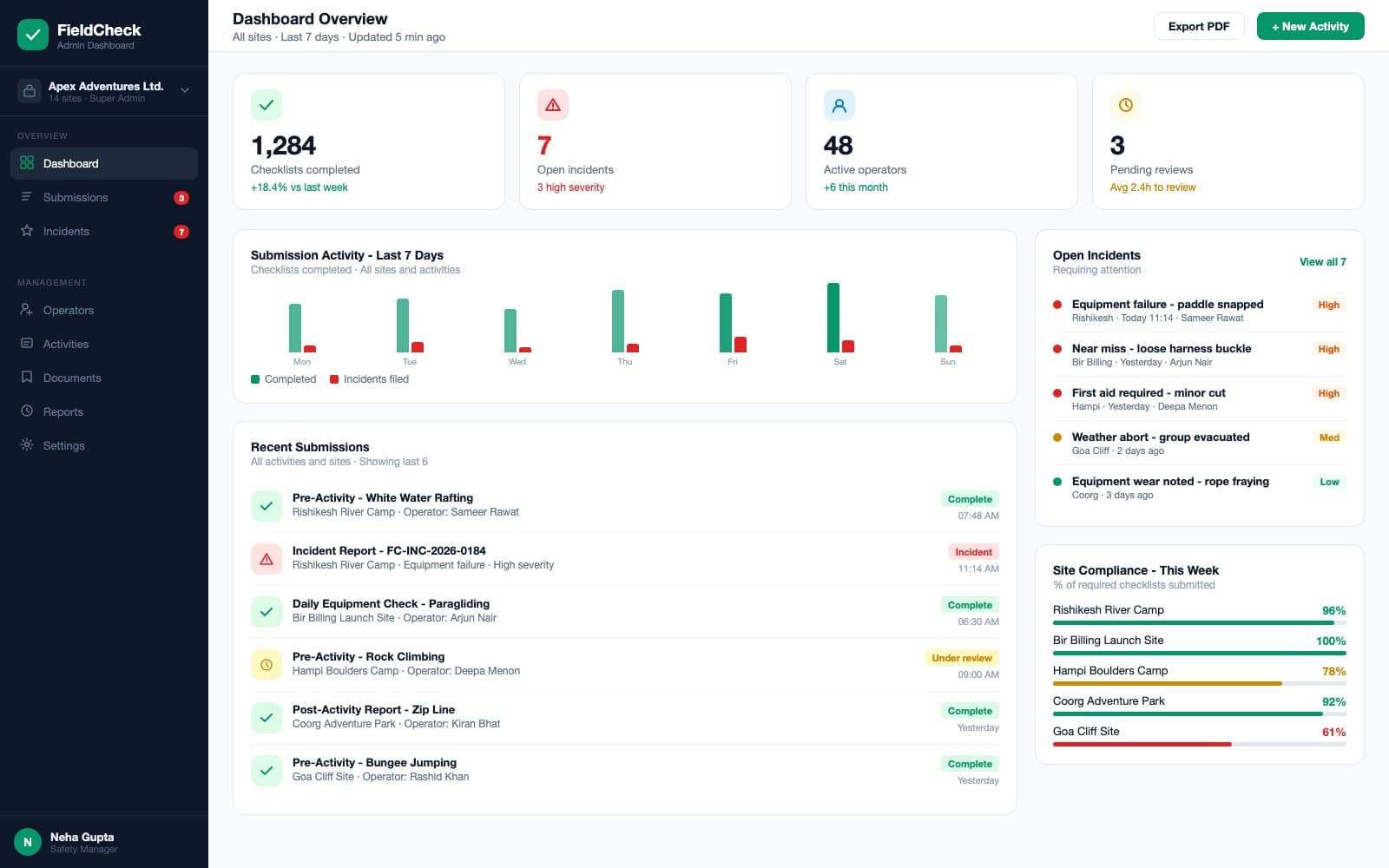Click the green check icon beside White Water Rafting
The height and width of the screenshot is (868, 1389).
[267, 506]
